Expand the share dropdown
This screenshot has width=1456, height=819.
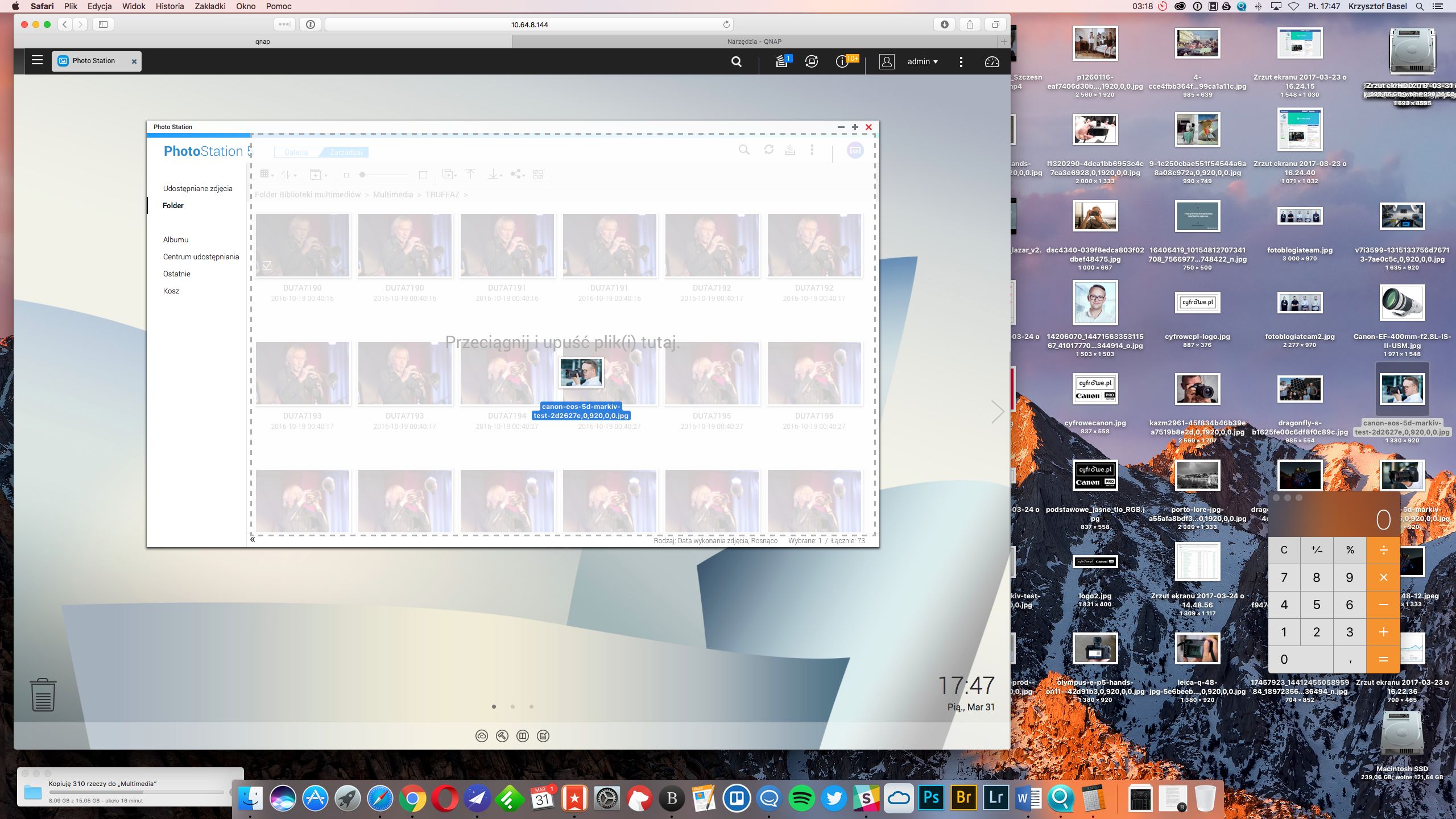click(517, 174)
